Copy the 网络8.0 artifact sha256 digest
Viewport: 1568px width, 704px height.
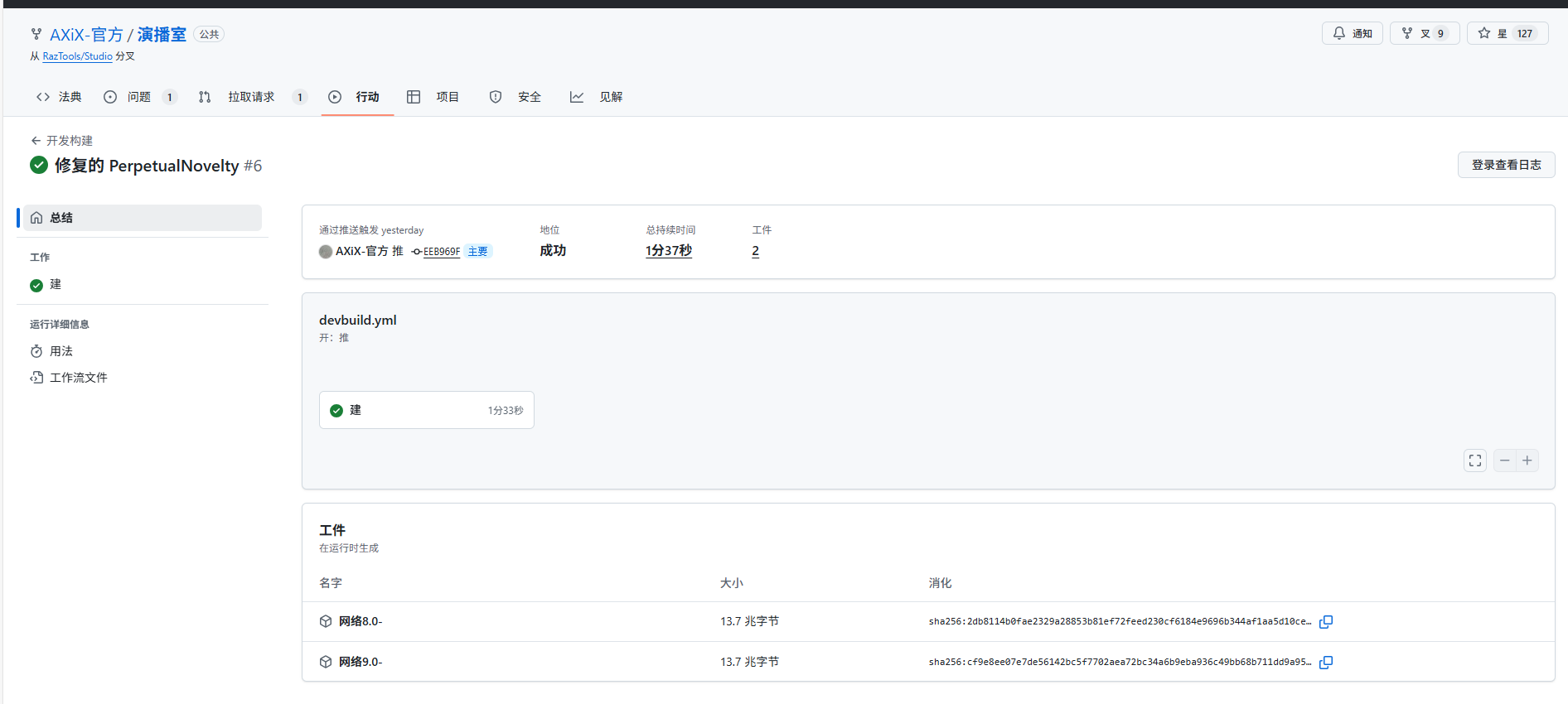1326,622
